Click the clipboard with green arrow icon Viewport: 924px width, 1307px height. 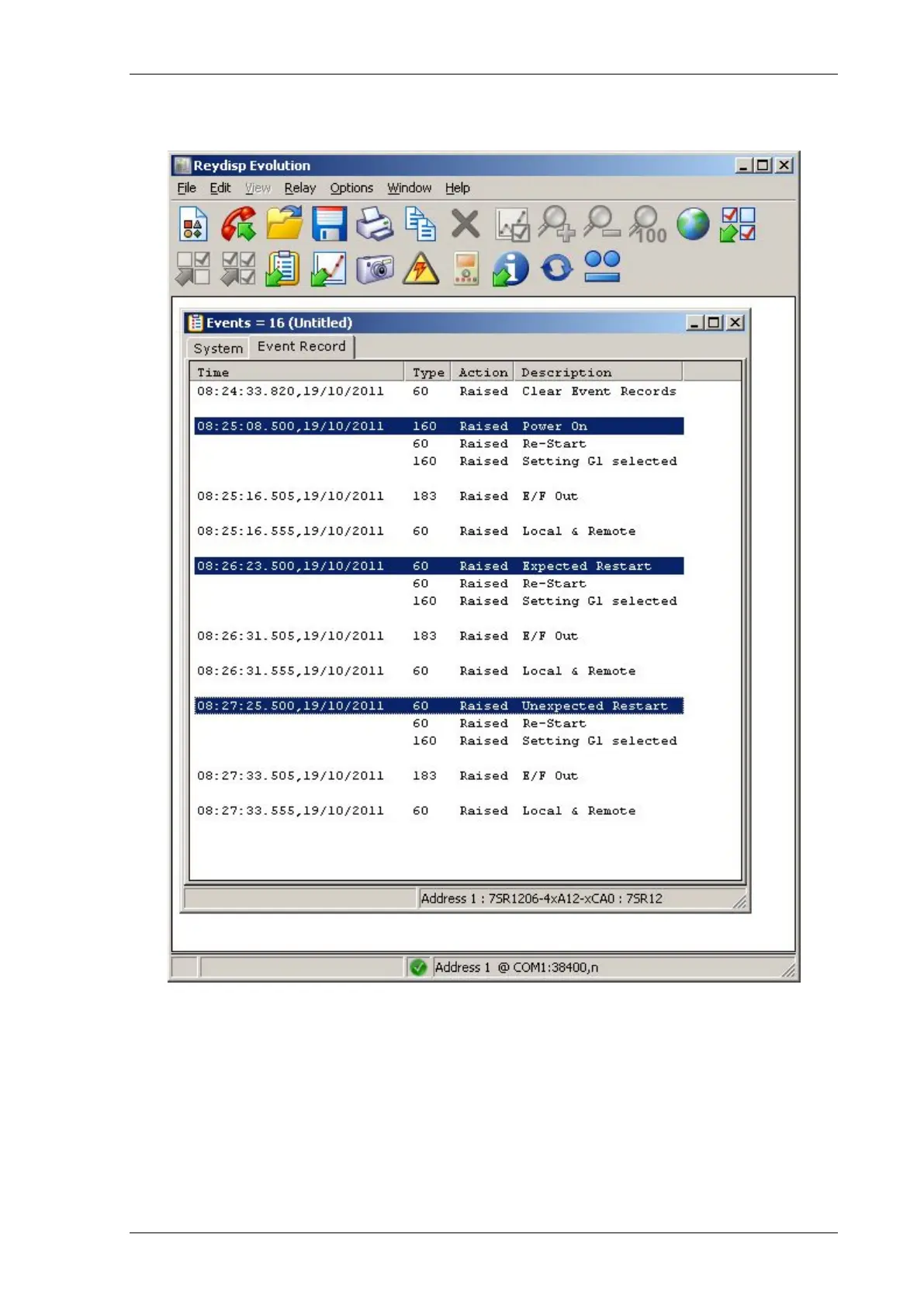pyautogui.click(x=283, y=269)
